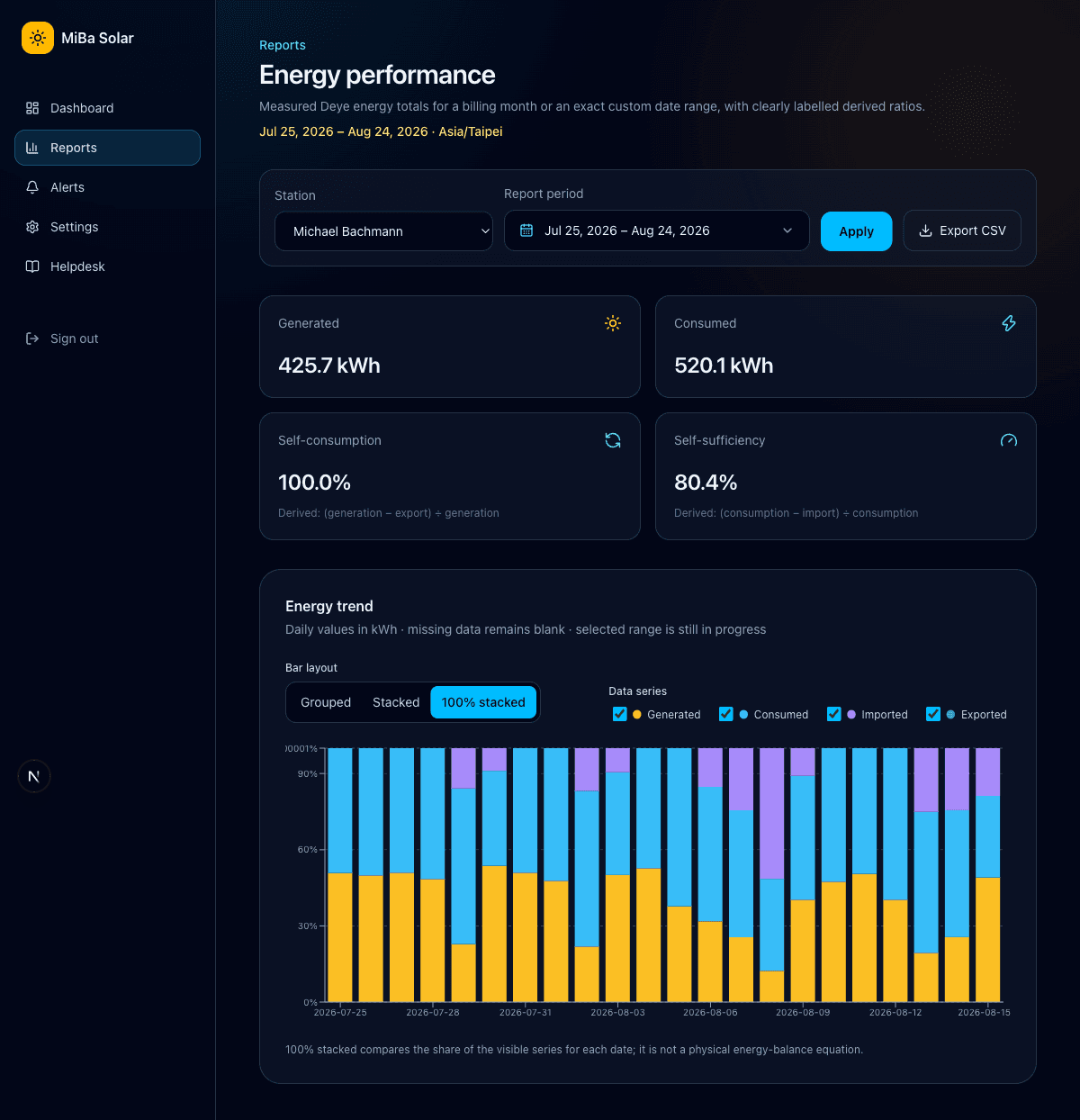Image resolution: width=1080 pixels, height=1120 pixels.
Task: Select the Reports sidebar item
Action: point(107,148)
